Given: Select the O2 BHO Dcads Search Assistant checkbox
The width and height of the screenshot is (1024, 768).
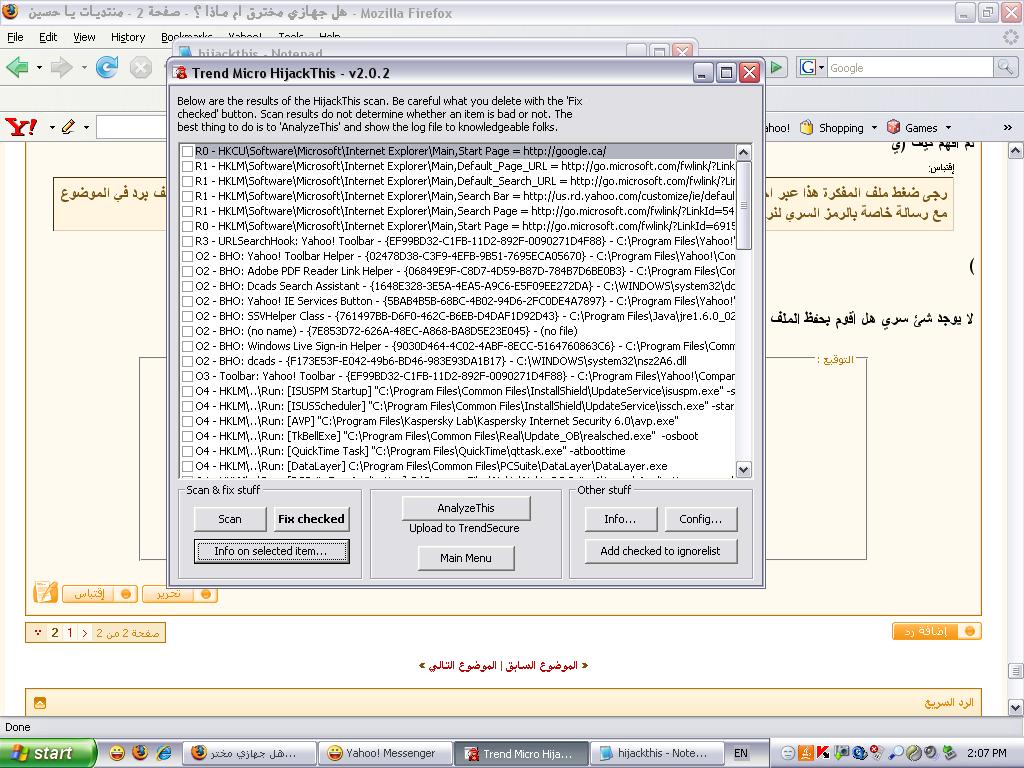Looking at the screenshot, I should [x=187, y=287].
